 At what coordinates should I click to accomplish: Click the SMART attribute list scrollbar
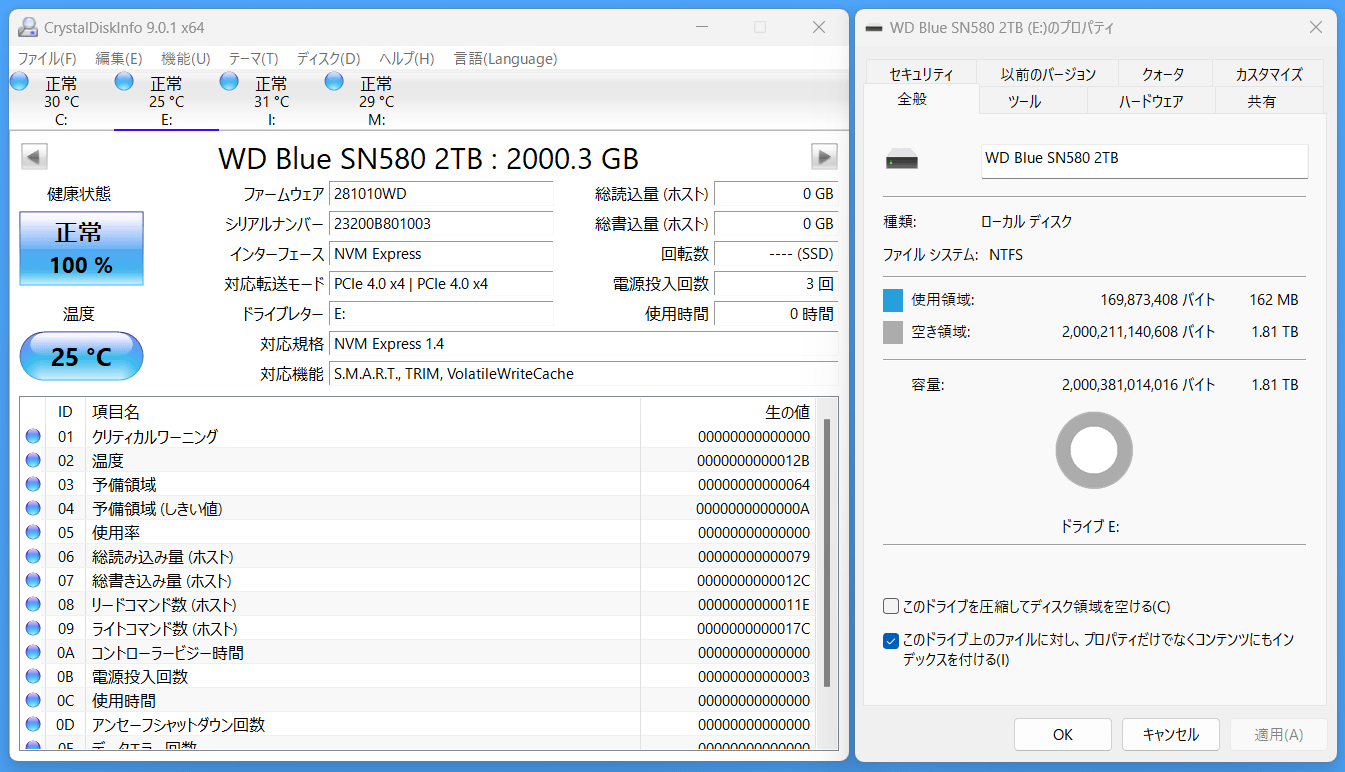click(x=826, y=552)
